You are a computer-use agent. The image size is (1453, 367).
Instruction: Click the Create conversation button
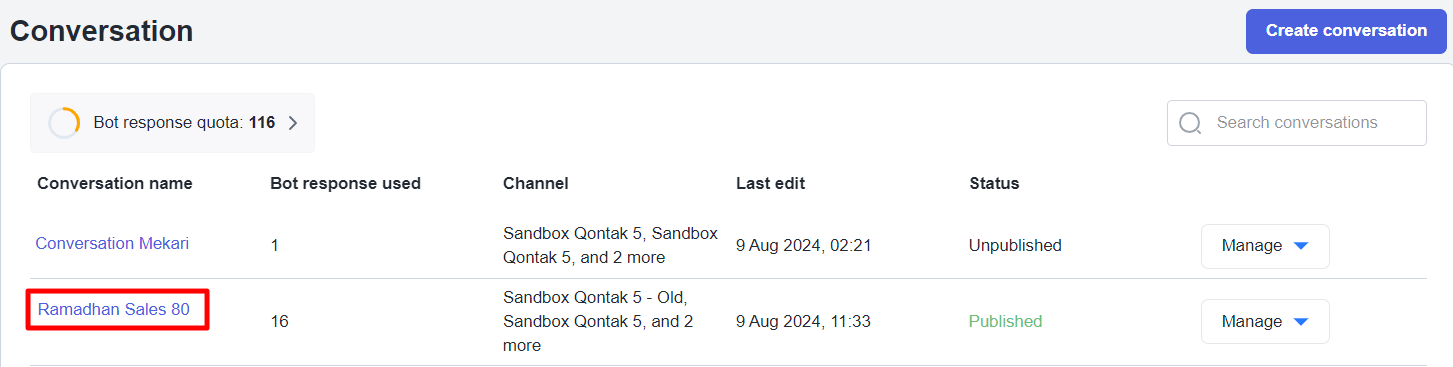tap(1346, 31)
